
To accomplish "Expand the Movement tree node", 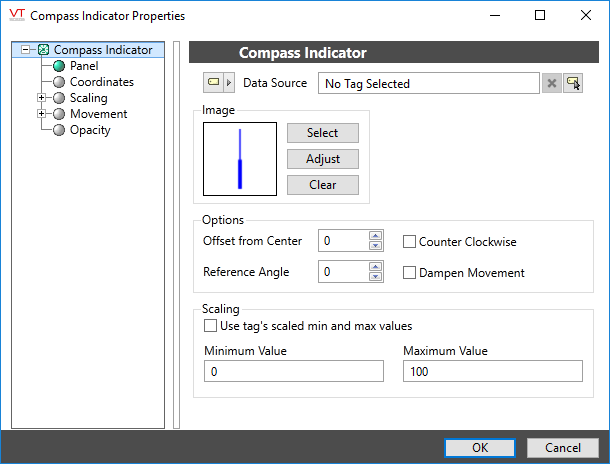I will (41, 114).
